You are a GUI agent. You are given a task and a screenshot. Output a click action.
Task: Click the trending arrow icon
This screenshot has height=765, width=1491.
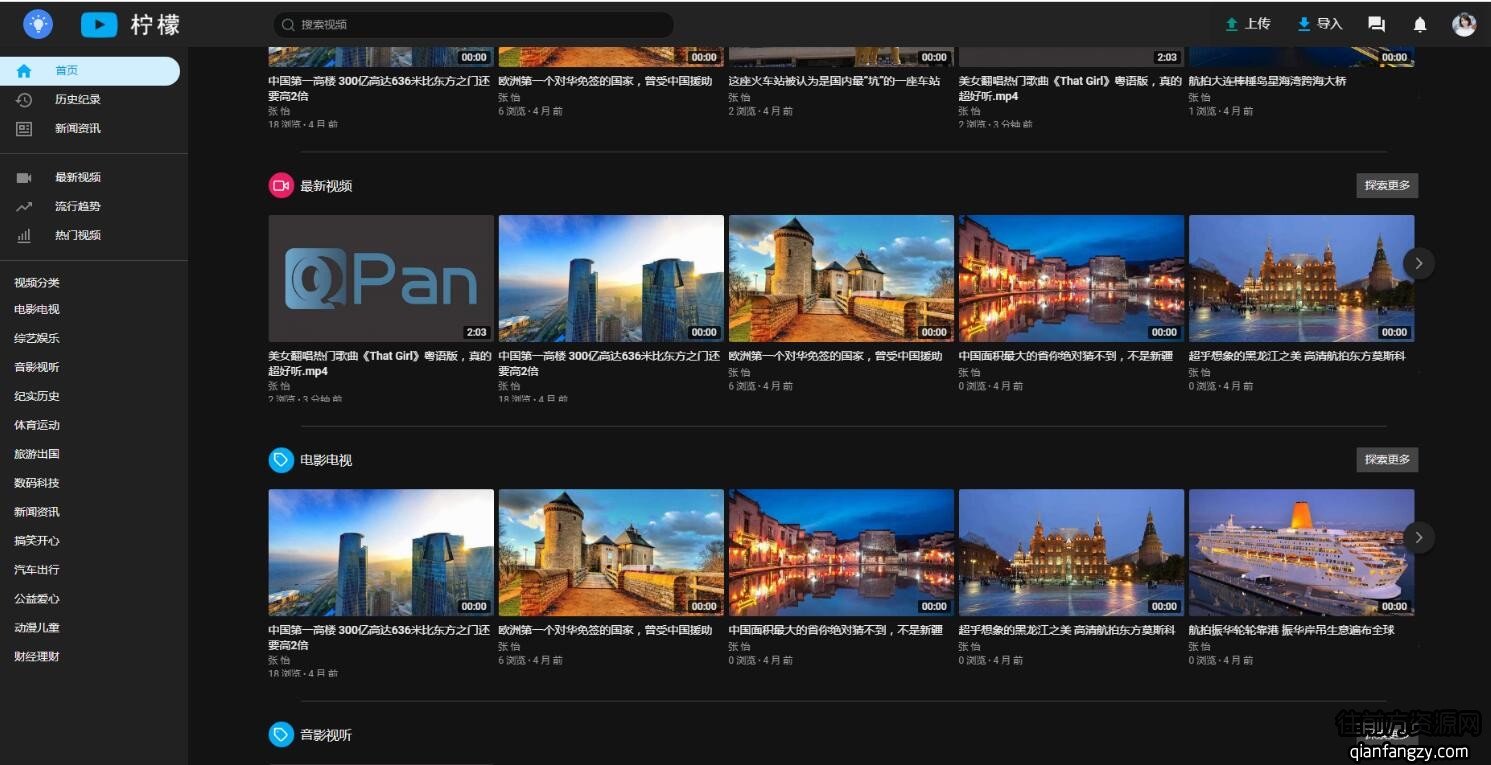coord(24,206)
